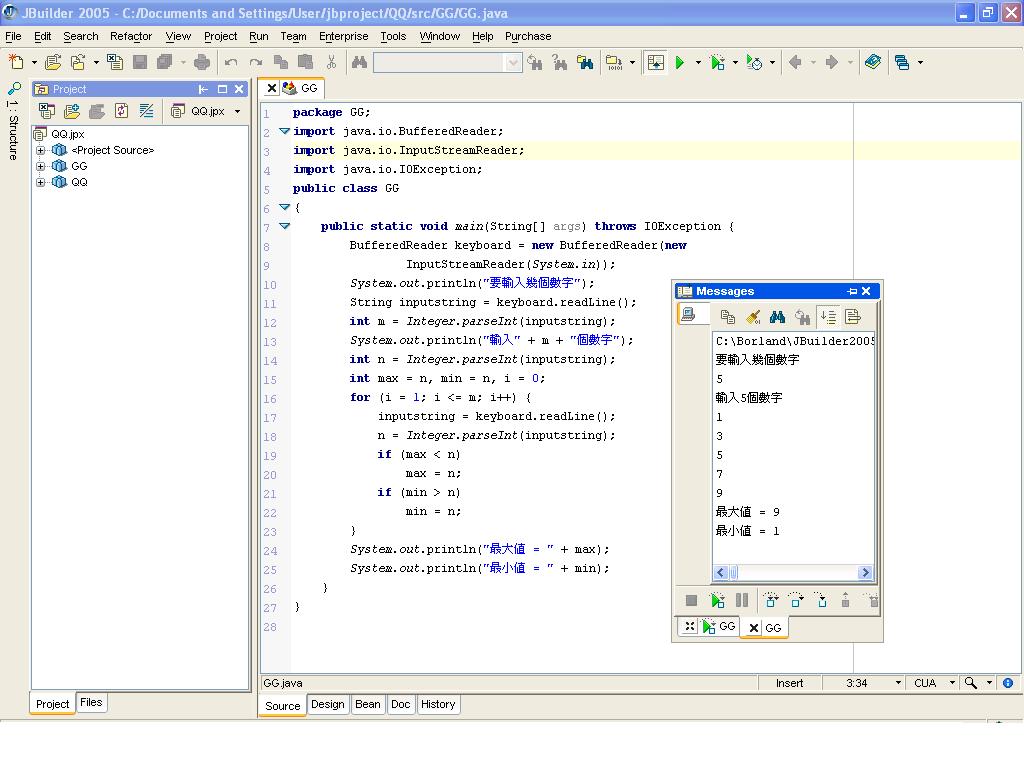Close the GG editor tab
This screenshot has height=768, width=1024.
tap(272, 88)
